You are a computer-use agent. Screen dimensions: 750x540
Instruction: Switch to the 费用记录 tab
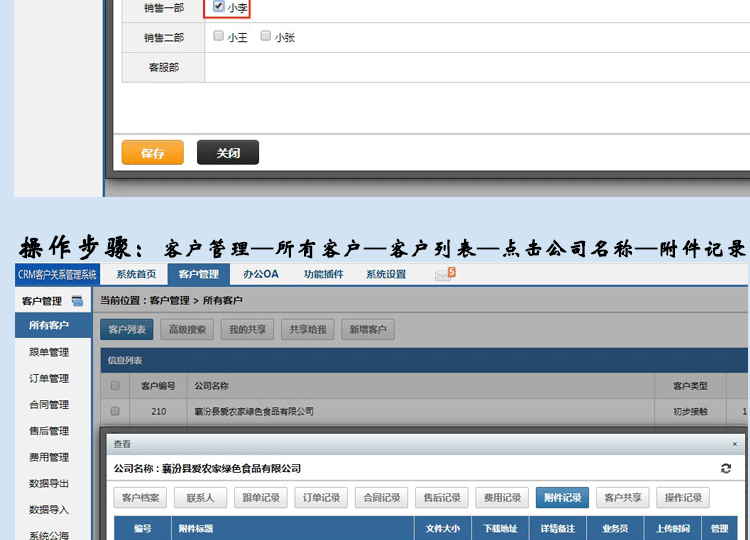[x=502, y=498]
